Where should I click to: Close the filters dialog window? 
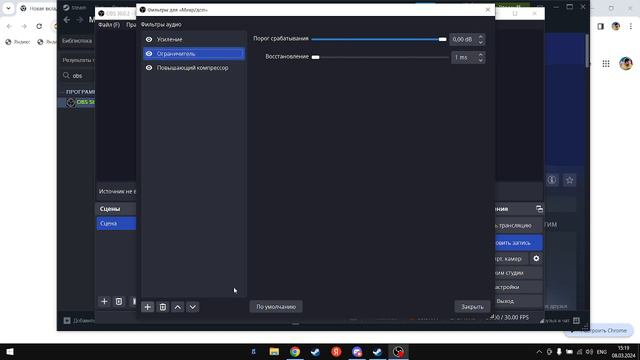(488, 9)
